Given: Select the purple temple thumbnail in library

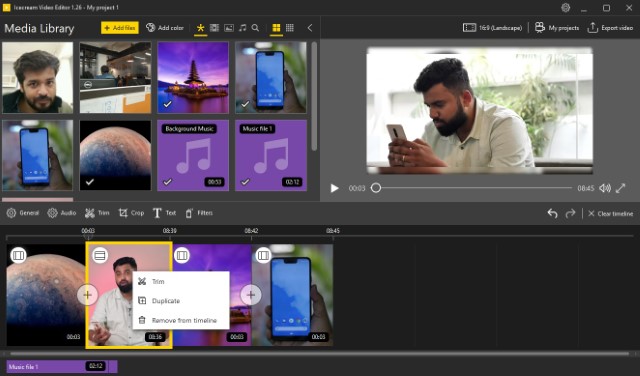Looking at the screenshot, I should point(193,78).
